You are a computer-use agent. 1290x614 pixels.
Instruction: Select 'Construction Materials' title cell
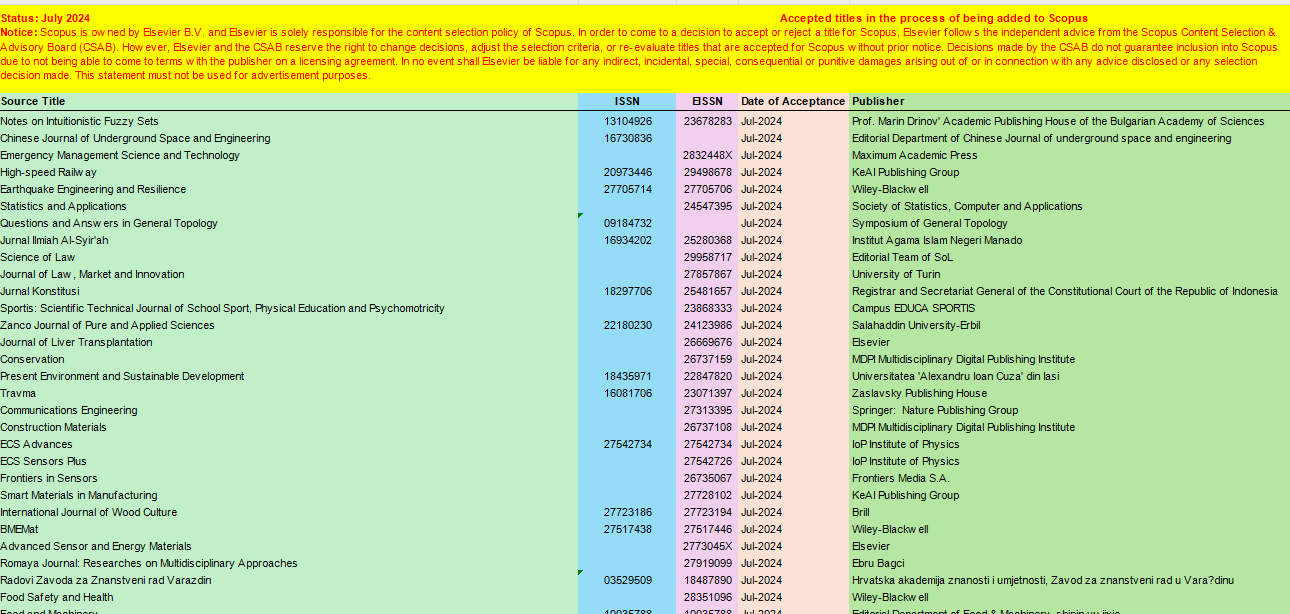289,427
